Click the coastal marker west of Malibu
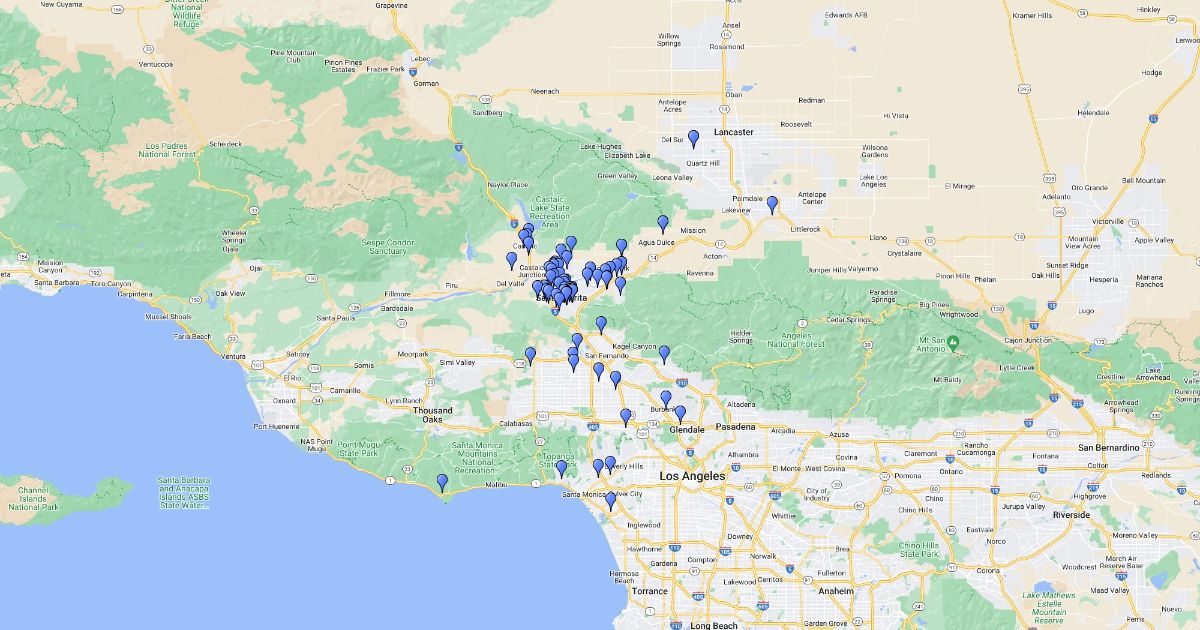Image resolution: width=1200 pixels, height=630 pixels. [x=442, y=483]
